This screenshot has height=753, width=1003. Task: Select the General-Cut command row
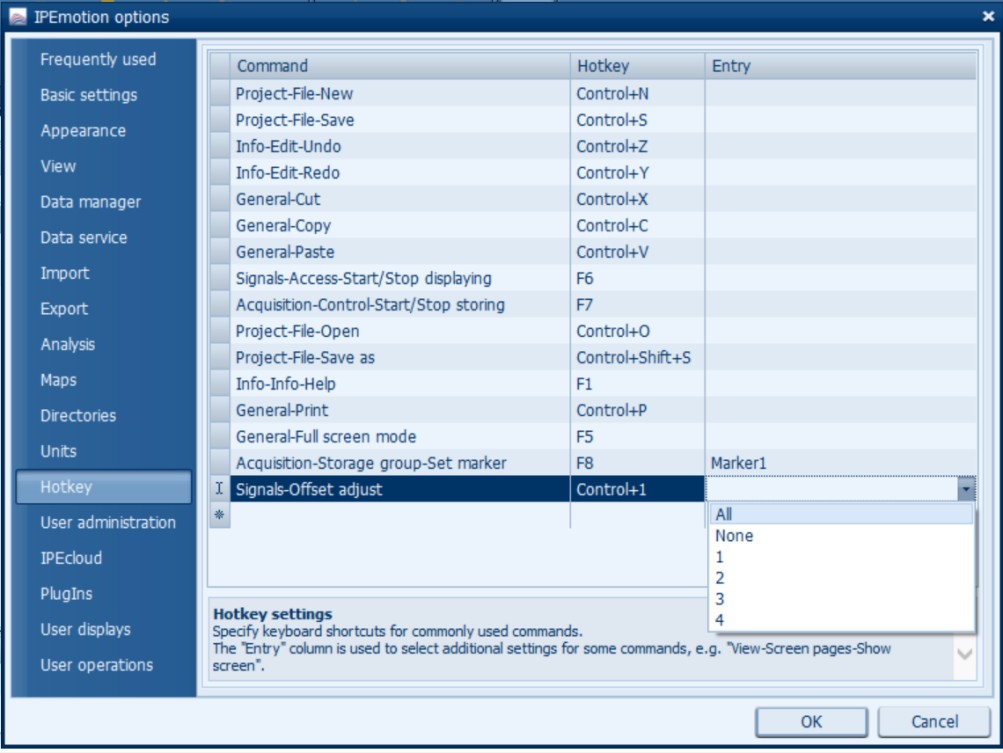(400, 199)
